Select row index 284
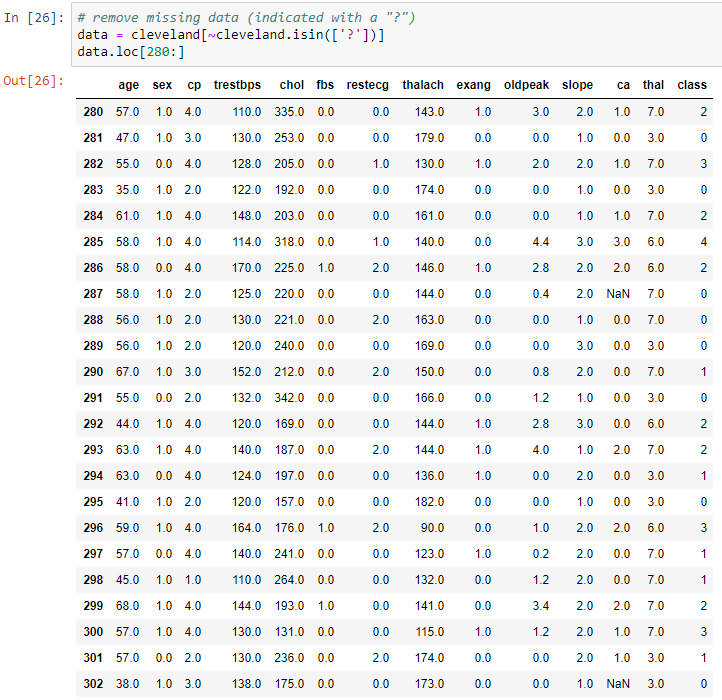This screenshot has height=700, width=722. click(93, 216)
